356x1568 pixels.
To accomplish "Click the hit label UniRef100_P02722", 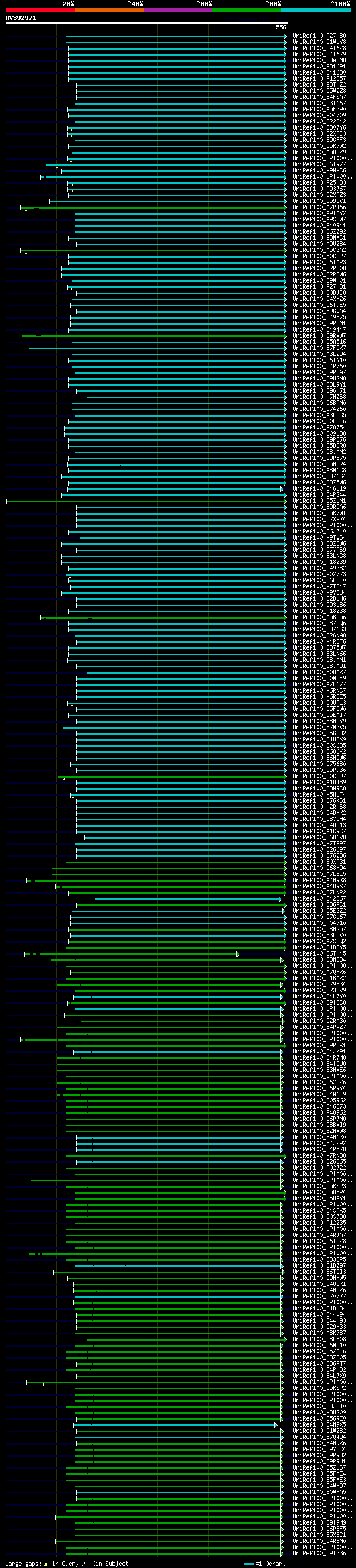I will tap(319, 1168).
